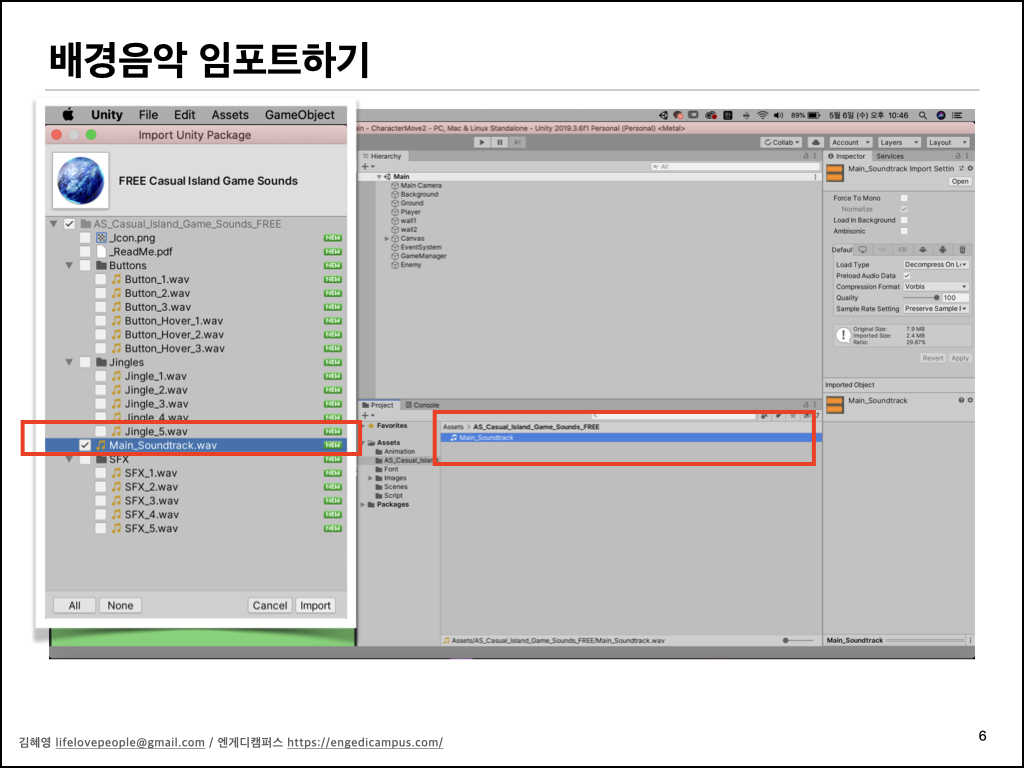Click the cloud services icon next to Collab

coord(816,142)
